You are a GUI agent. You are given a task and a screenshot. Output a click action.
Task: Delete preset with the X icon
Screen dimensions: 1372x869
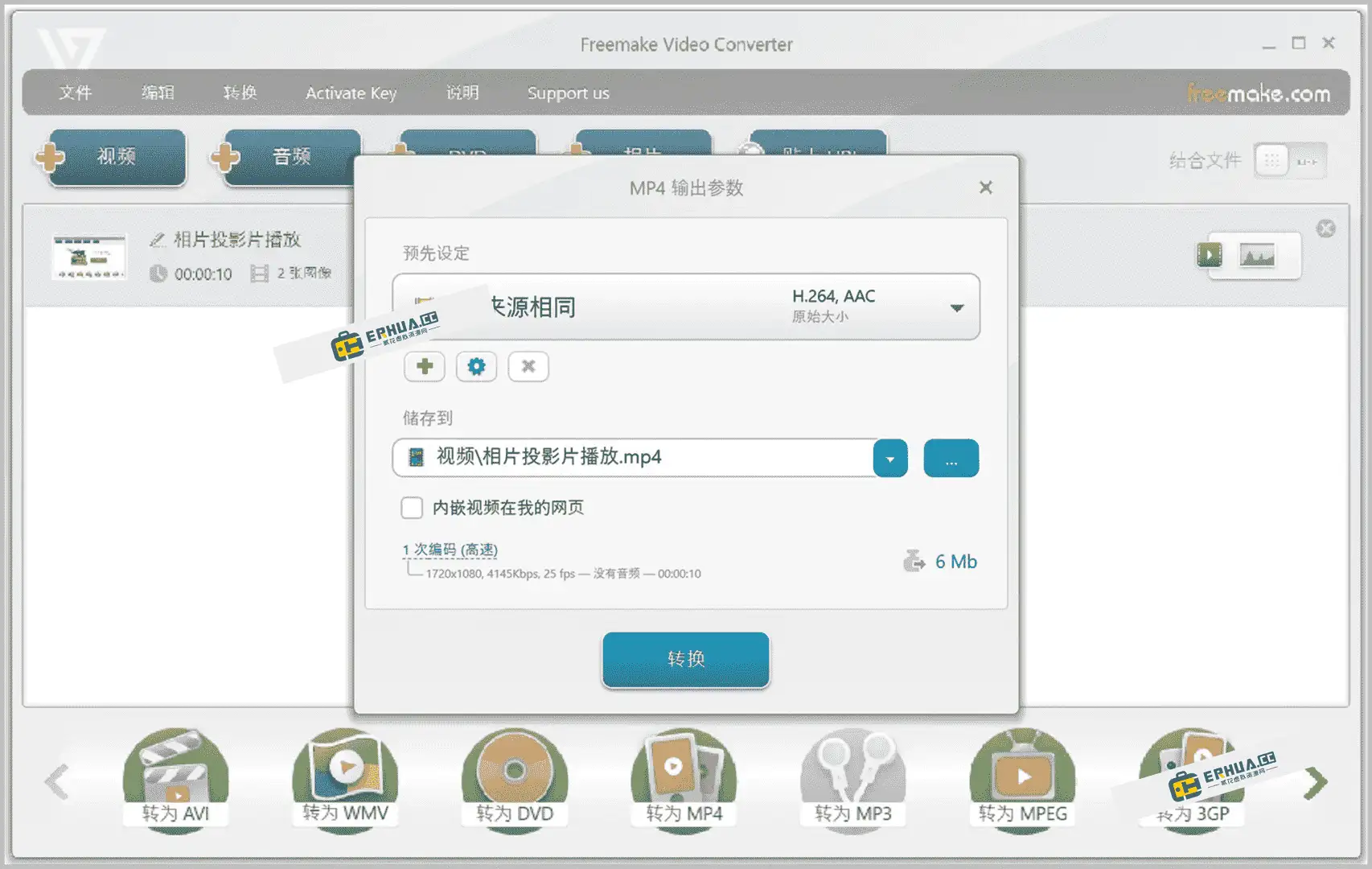click(528, 367)
